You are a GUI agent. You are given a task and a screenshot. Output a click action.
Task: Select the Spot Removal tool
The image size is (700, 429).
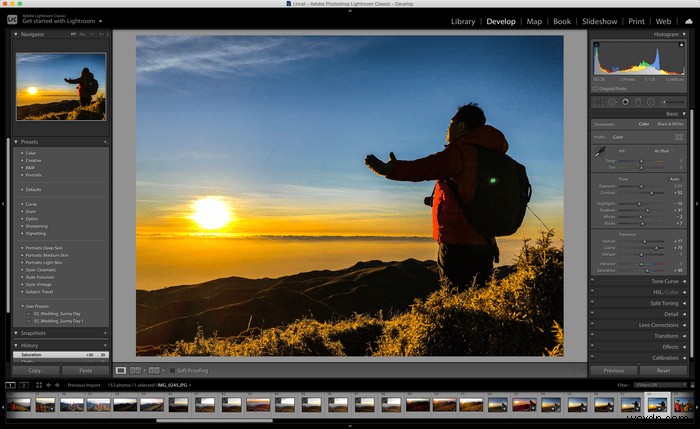coord(612,102)
